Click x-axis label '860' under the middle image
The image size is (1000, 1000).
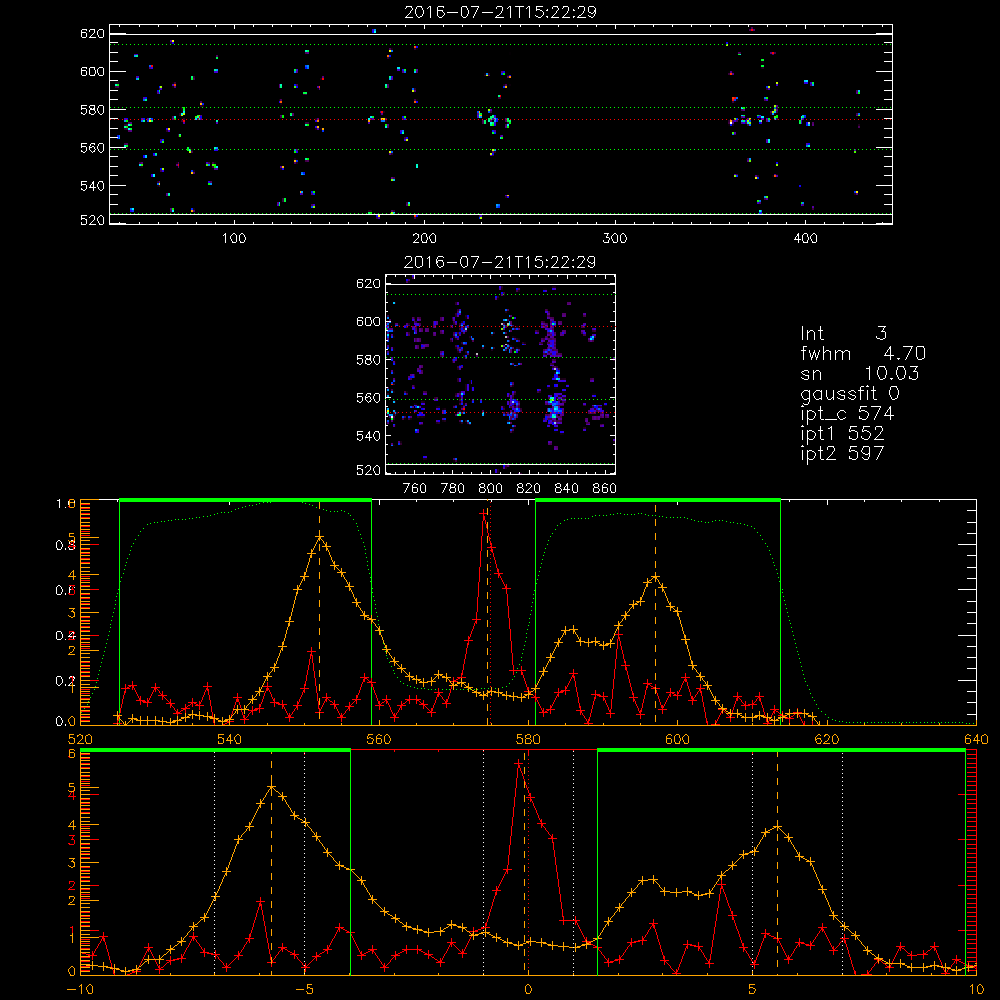click(x=605, y=489)
